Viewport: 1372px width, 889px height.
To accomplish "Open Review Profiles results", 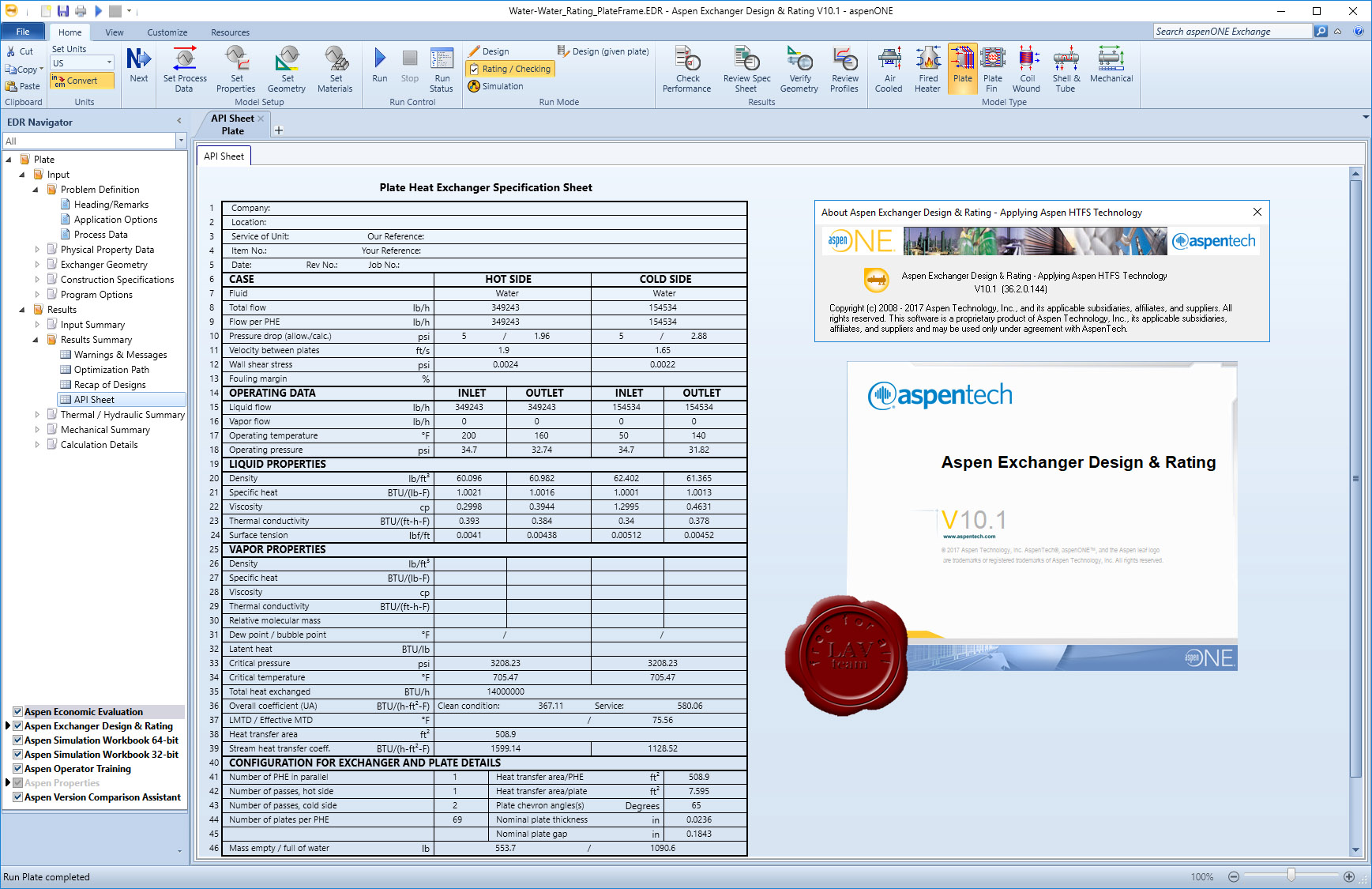I will coord(844,70).
